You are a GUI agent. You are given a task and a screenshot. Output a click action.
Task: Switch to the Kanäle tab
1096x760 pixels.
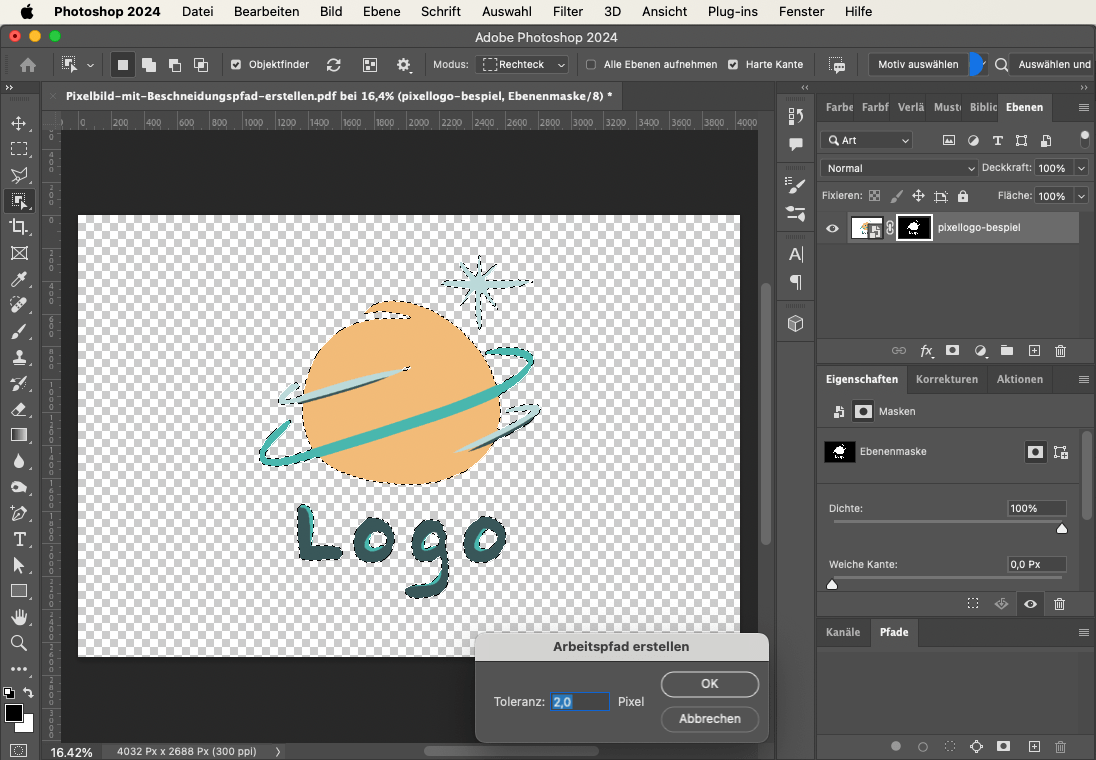click(x=842, y=632)
